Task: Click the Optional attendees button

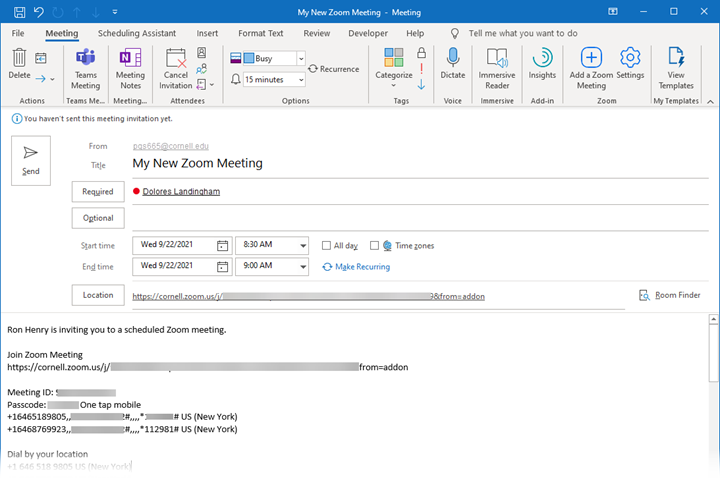Action: 98,218
